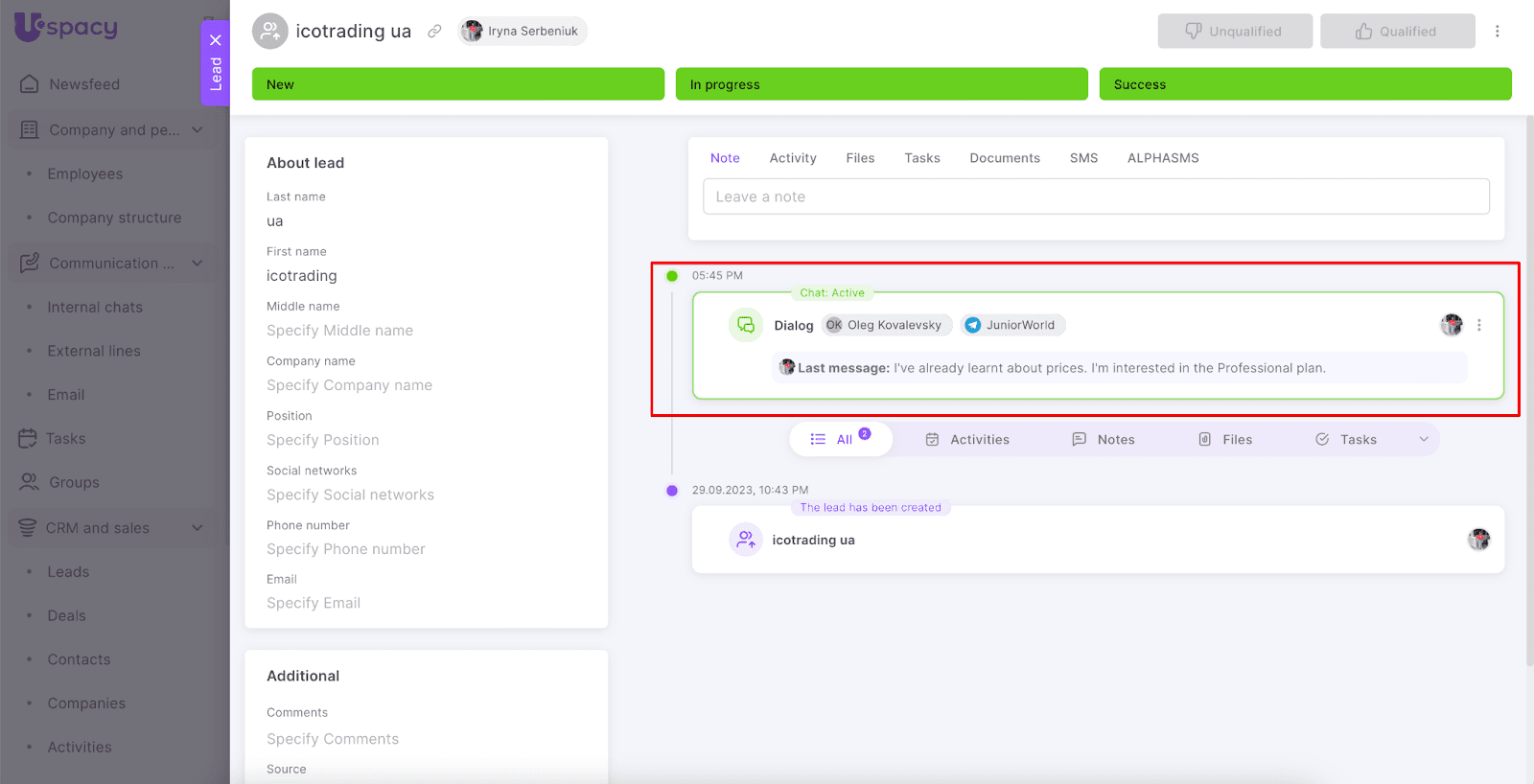Filter timeline by Notes
This screenshot has height=784, width=1534.
click(x=1104, y=440)
